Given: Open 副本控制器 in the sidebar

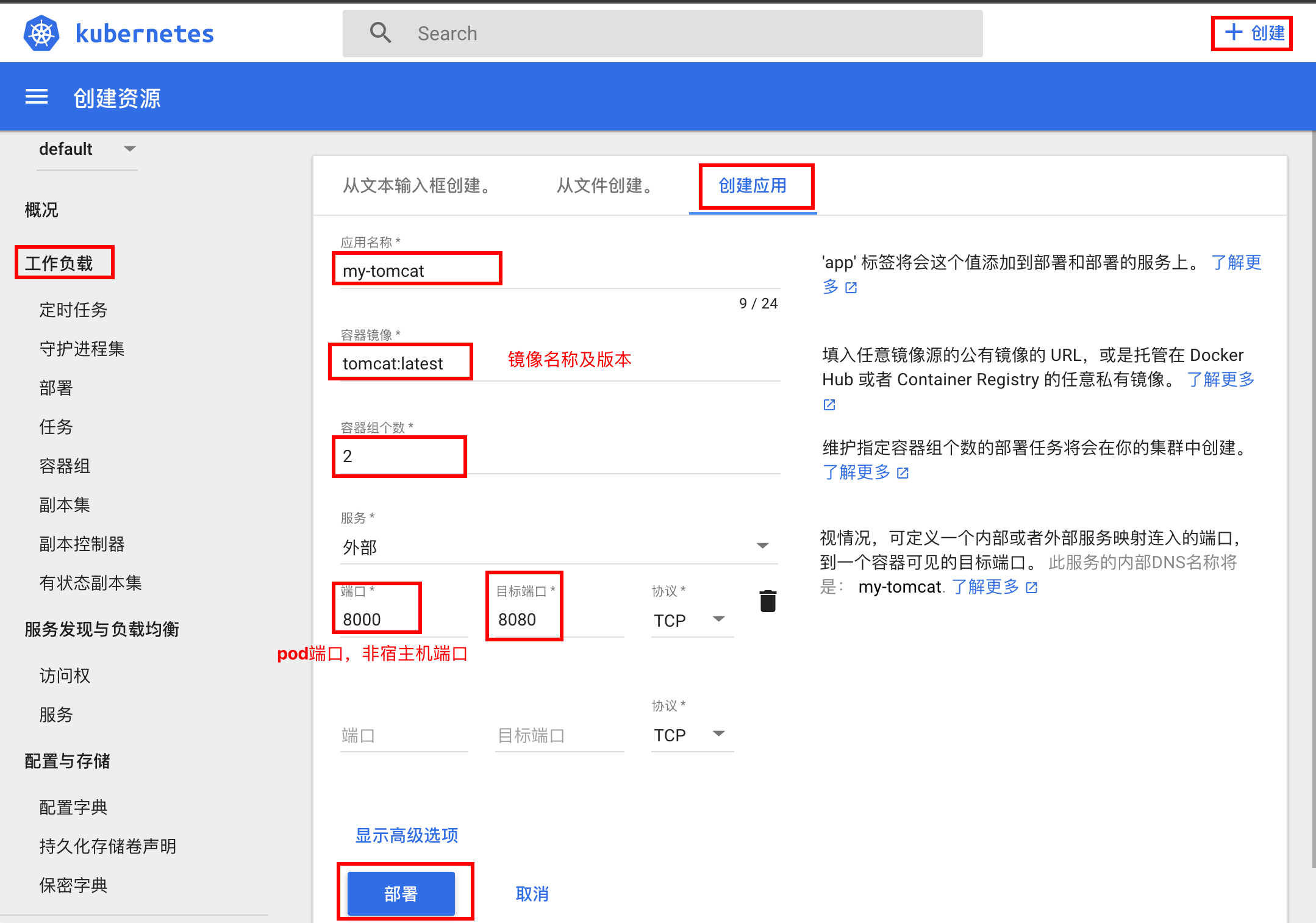Looking at the screenshot, I should click(82, 544).
